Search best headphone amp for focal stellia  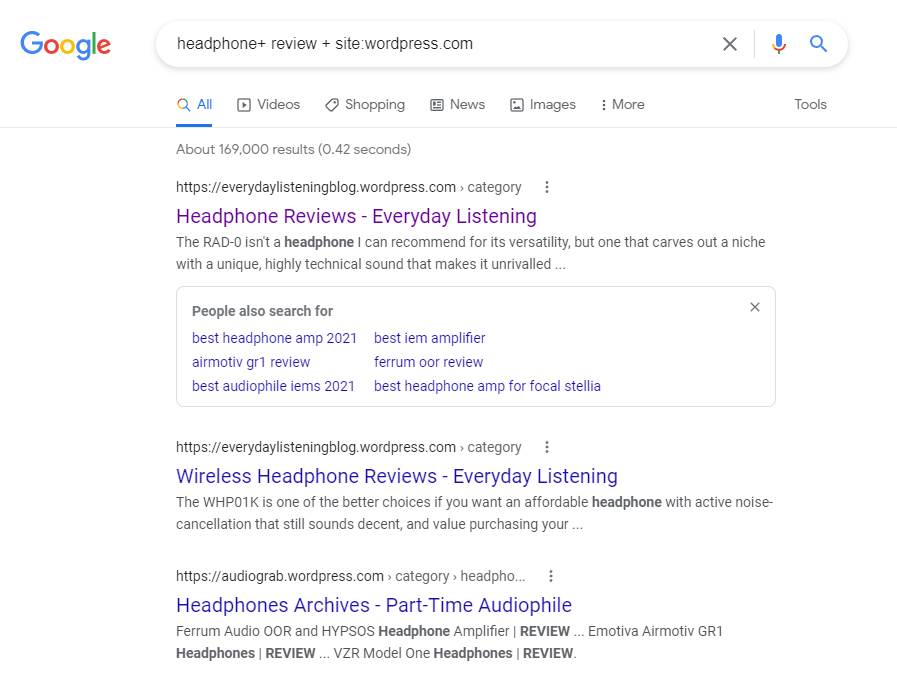[487, 386]
